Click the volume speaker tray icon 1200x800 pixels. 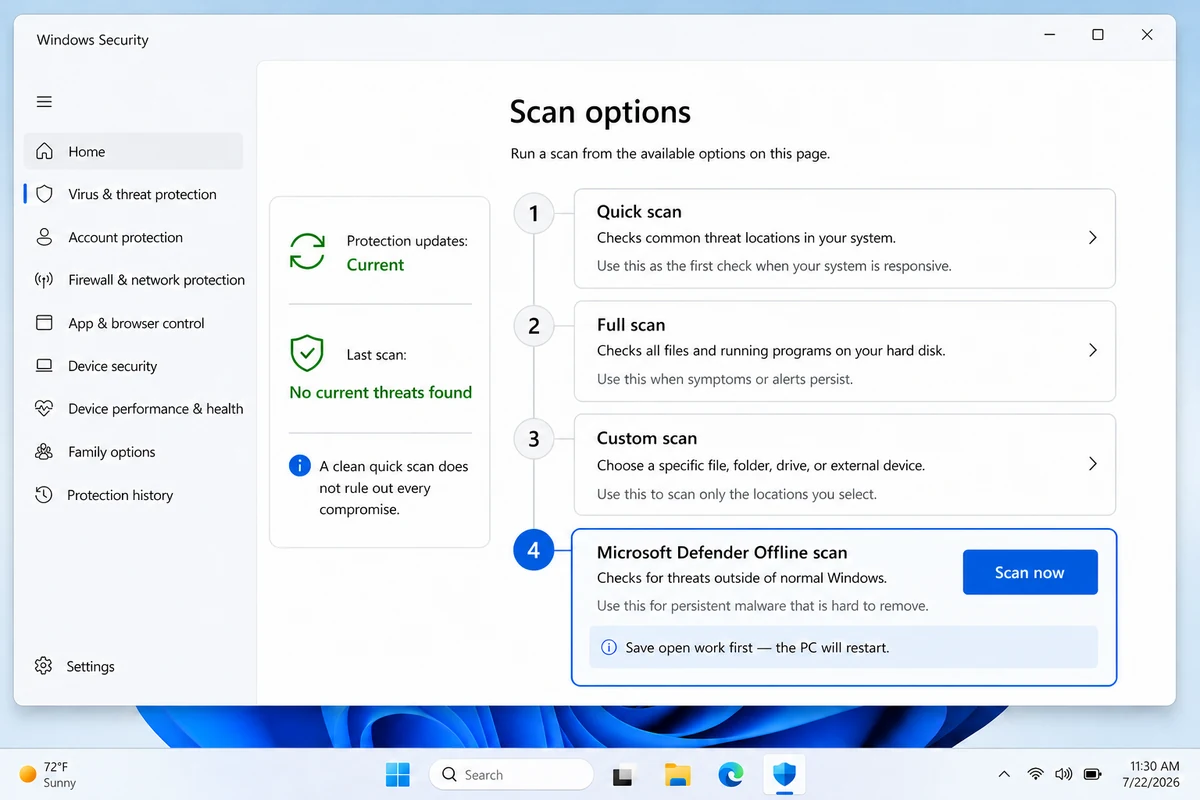pyautogui.click(x=1064, y=774)
